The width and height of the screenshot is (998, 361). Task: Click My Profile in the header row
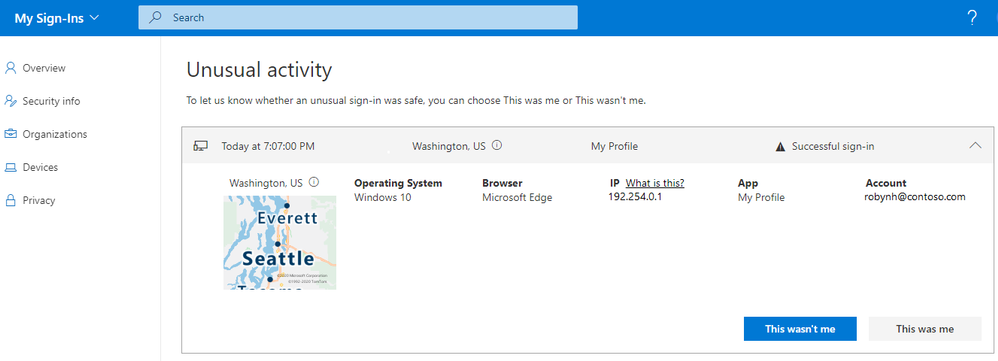pos(614,146)
